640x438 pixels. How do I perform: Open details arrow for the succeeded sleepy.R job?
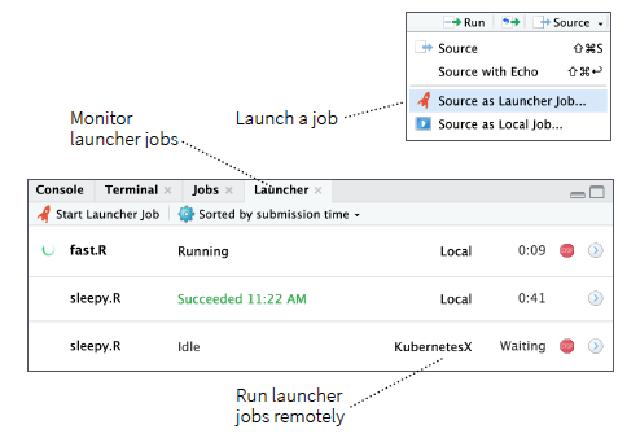tap(596, 298)
